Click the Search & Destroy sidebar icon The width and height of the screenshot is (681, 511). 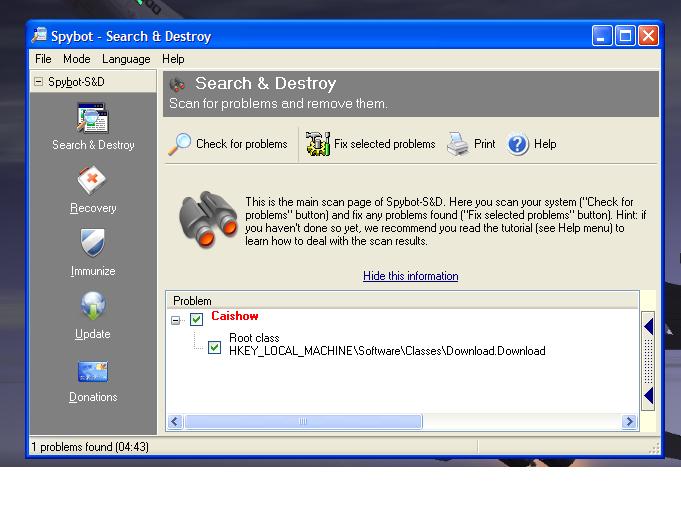pos(93,119)
